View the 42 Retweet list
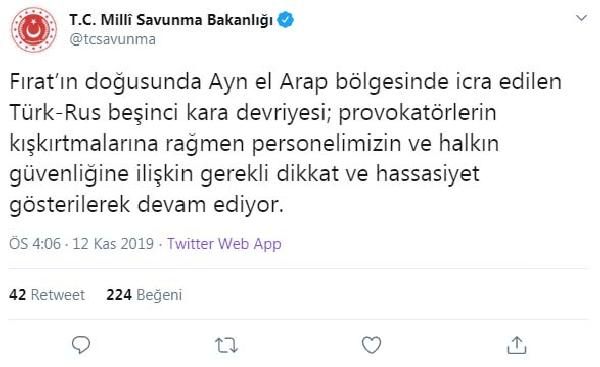Screen dimensions: 600x367 [47, 295]
